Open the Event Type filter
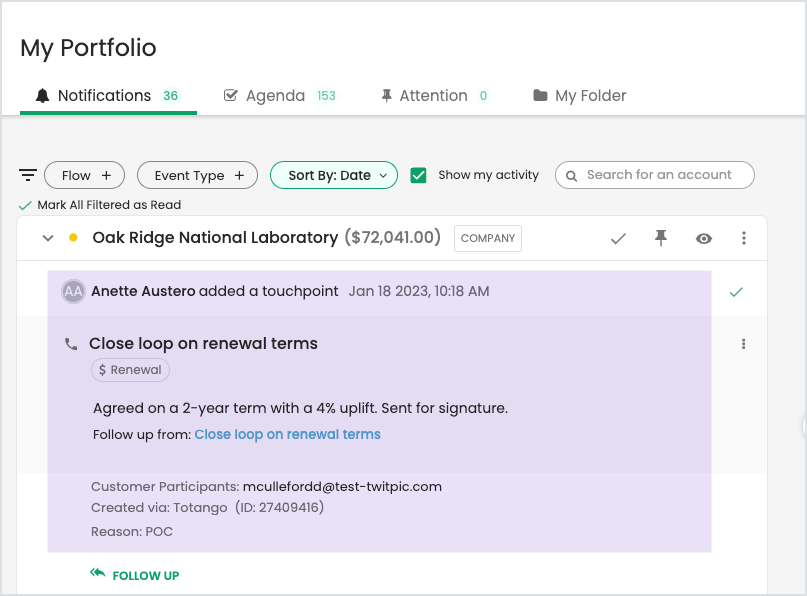The image size is (807, 596). (197, 174)
